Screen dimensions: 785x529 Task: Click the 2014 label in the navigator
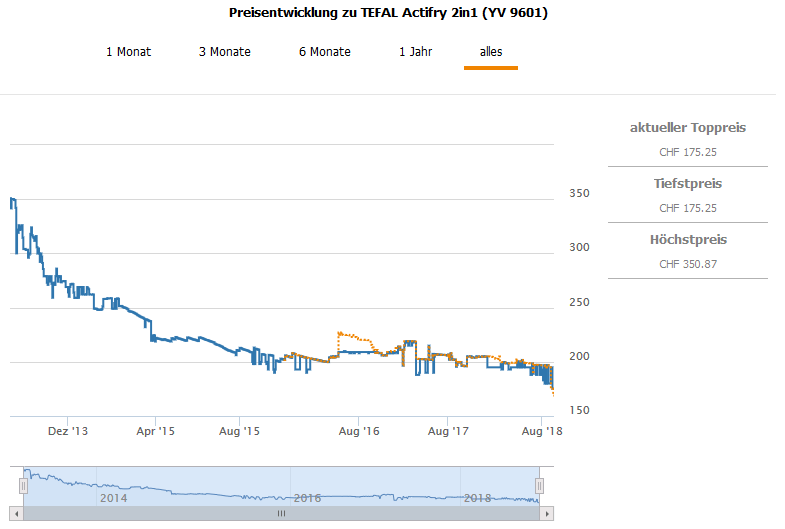pos(113,497)
